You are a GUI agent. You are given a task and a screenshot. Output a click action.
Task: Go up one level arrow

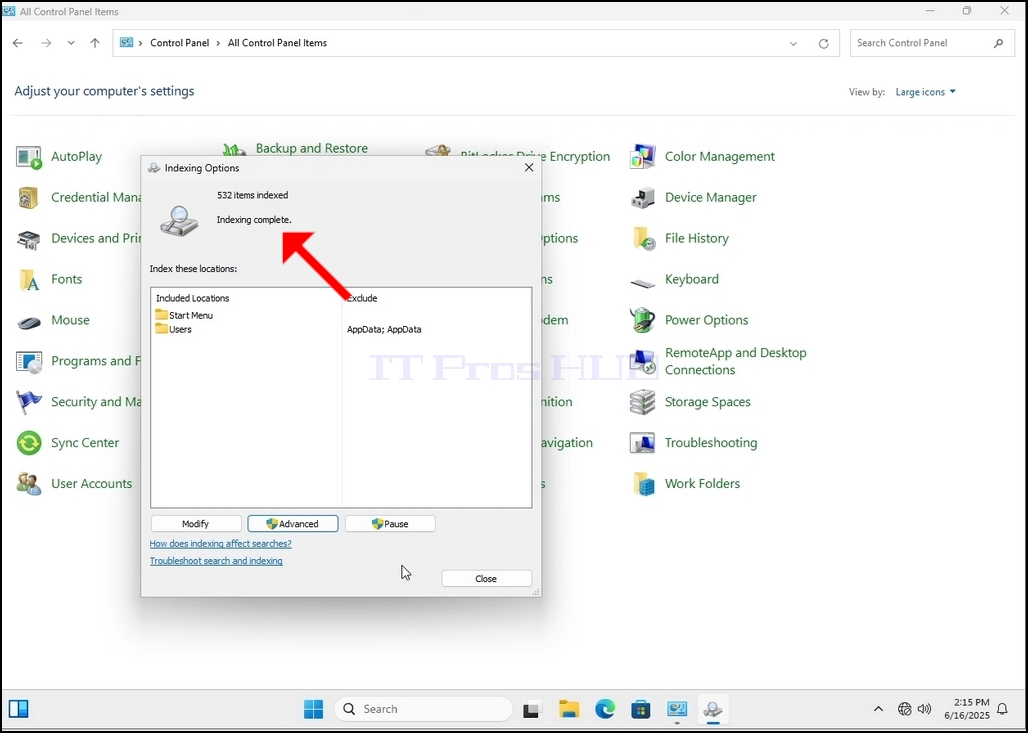click(95, 43)
